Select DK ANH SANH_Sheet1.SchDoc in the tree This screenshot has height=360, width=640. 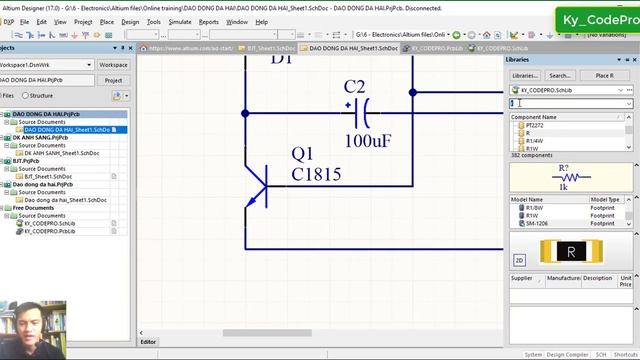point(61,153)
